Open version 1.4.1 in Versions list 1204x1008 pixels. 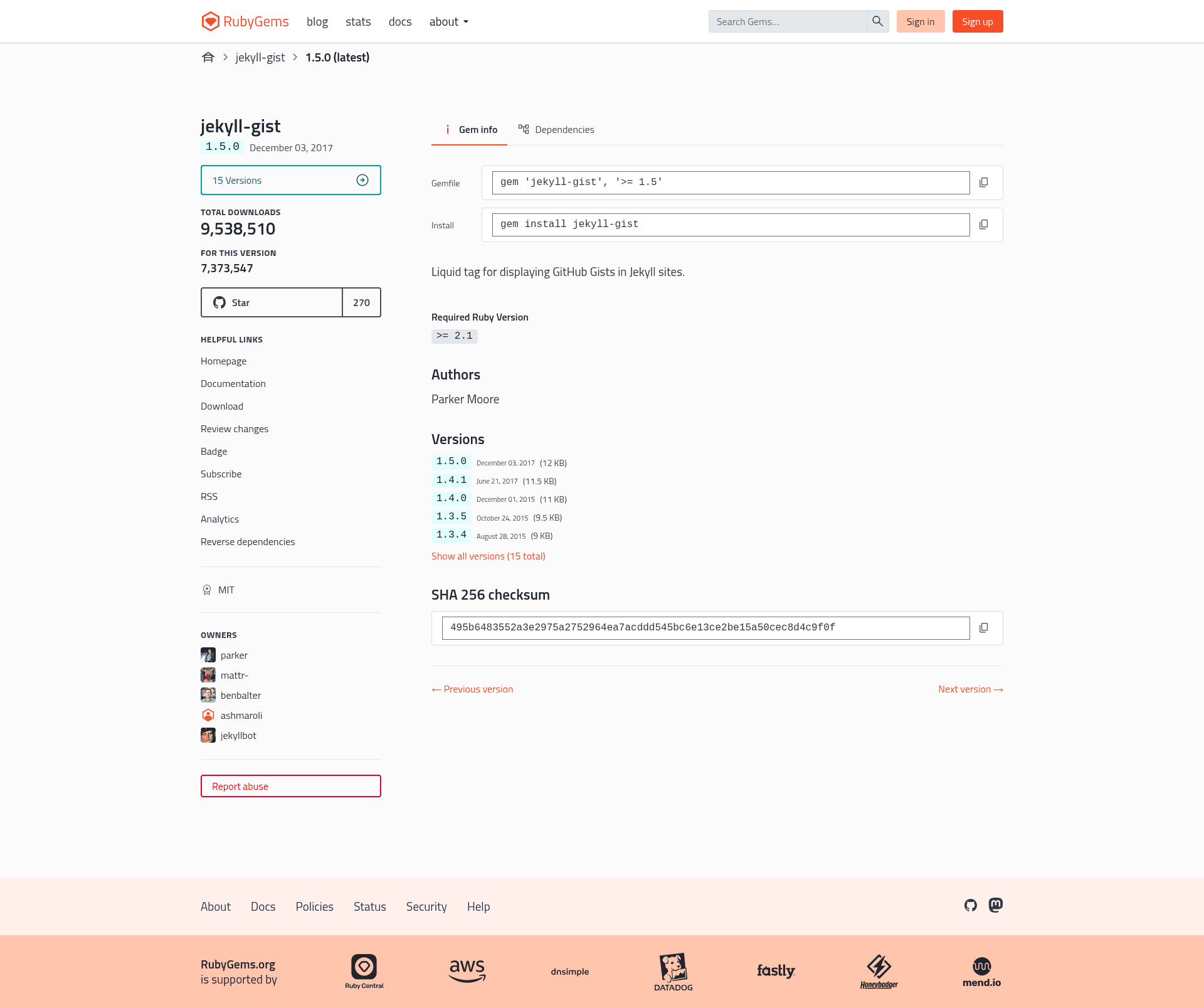[451, 480]
